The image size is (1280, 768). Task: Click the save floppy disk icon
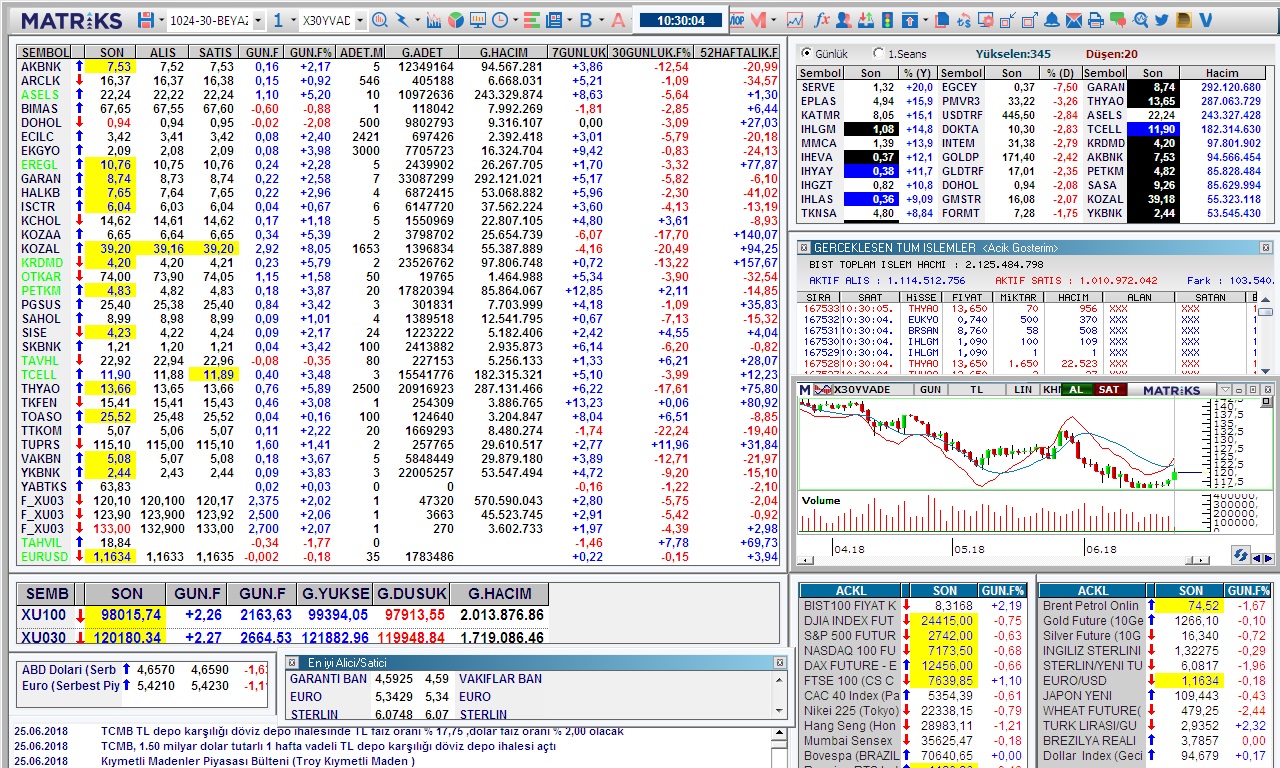coord(146,20)
